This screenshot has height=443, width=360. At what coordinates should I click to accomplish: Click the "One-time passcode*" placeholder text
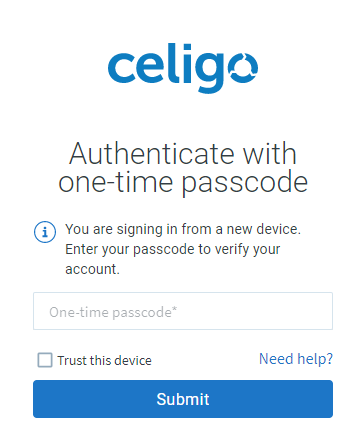click(x=113, y=312)
